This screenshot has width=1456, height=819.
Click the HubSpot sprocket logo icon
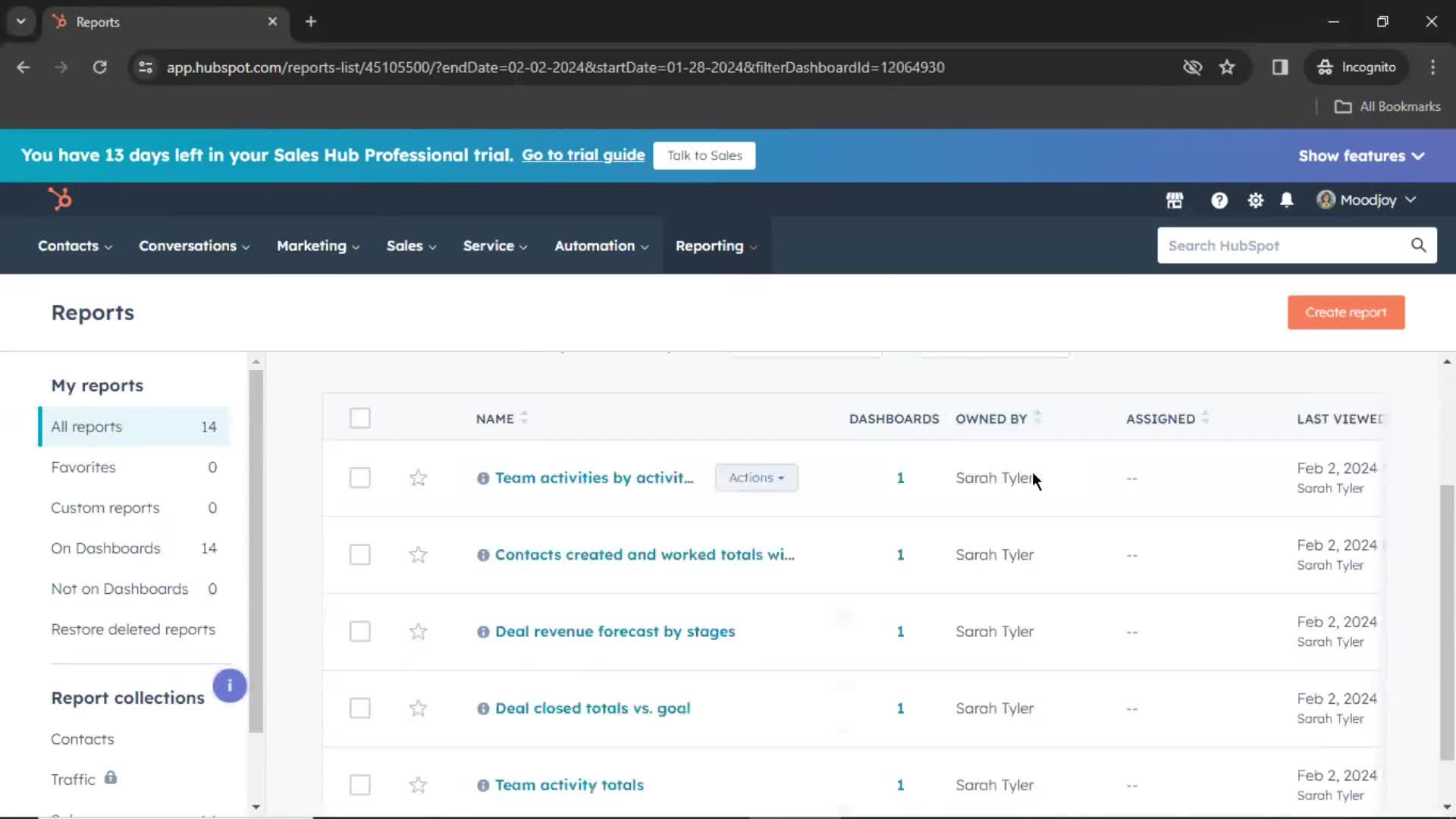(x=60, y=199)
